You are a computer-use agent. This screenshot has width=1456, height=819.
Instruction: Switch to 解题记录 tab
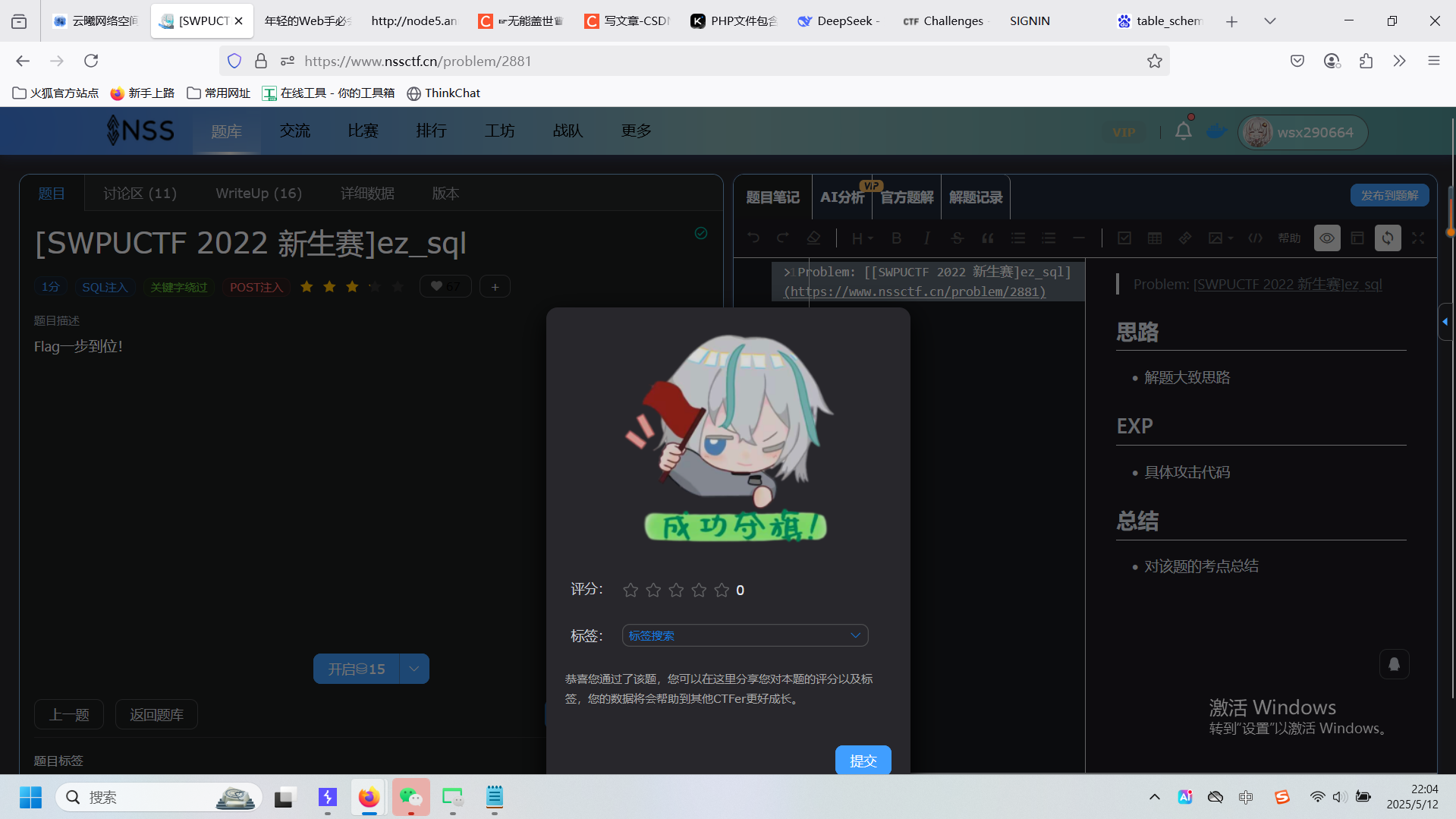[x=976, y=197]
